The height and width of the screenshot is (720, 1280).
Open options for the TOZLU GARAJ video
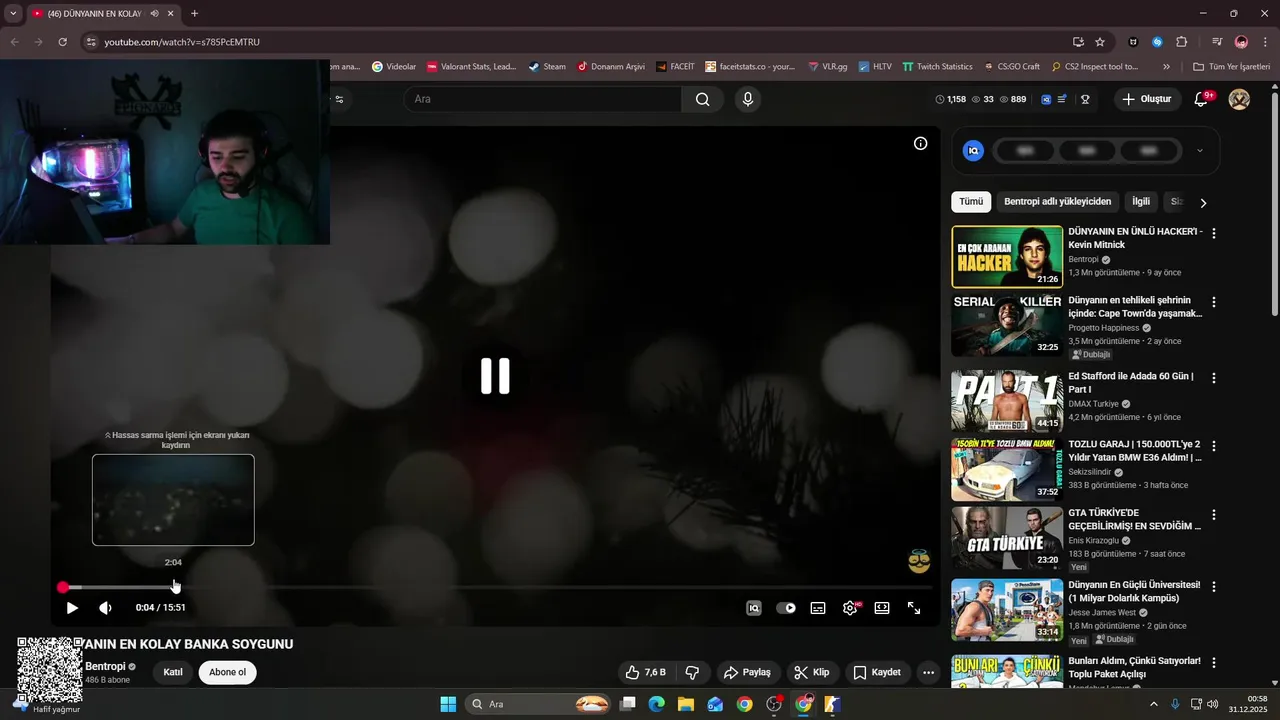[x=1214, y=446]
